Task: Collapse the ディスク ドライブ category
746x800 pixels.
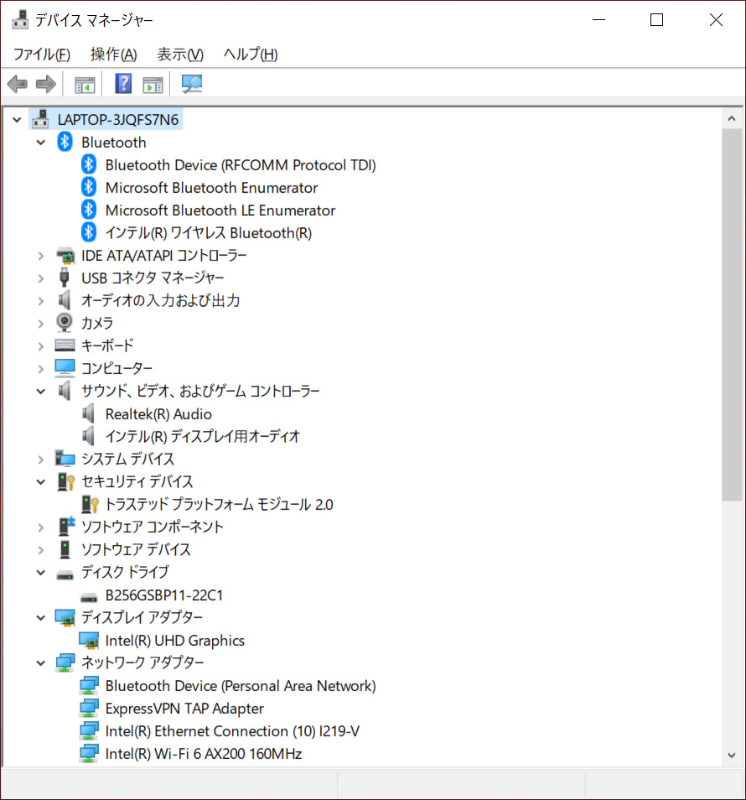Action: [x=41, y=572]
